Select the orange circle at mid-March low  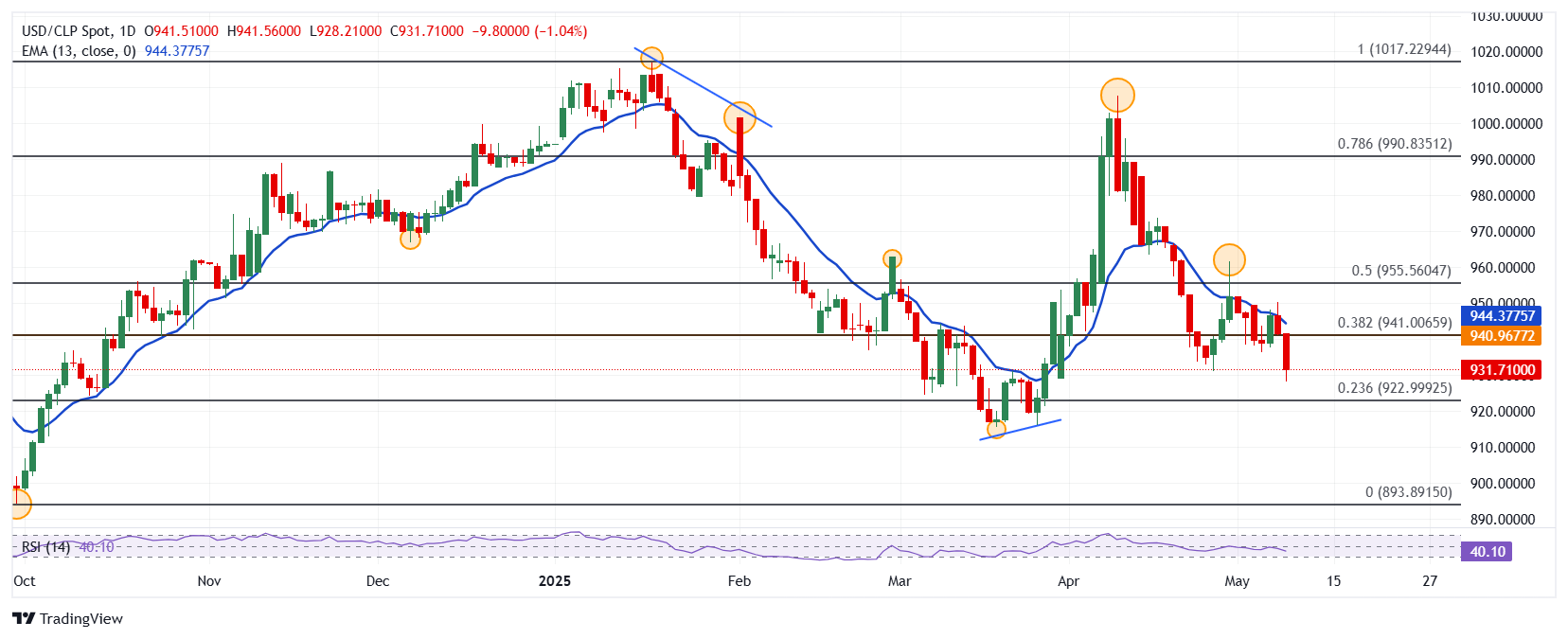coord(996,430)
